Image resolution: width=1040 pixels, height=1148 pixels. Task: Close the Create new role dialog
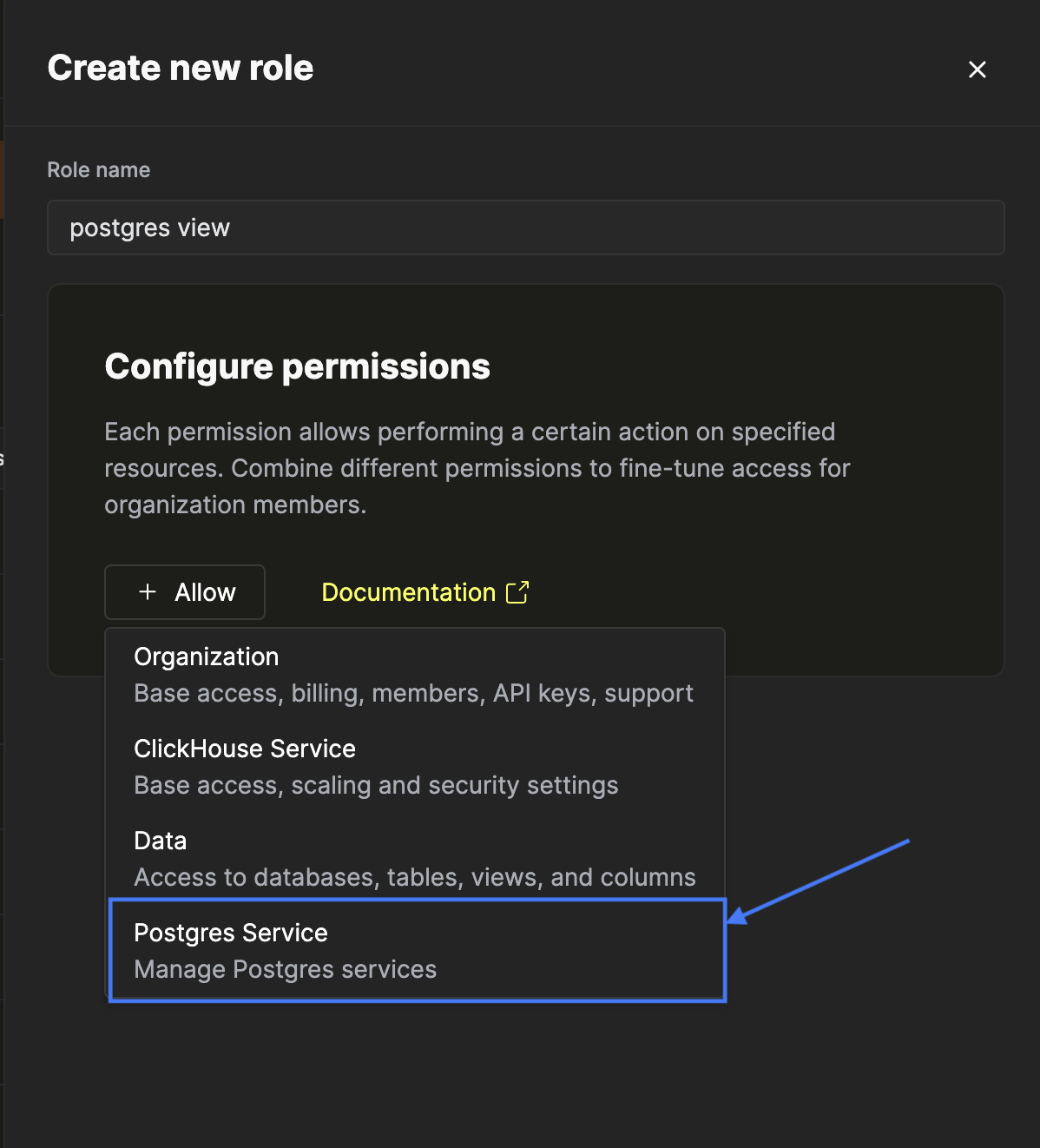click(977, 69)
